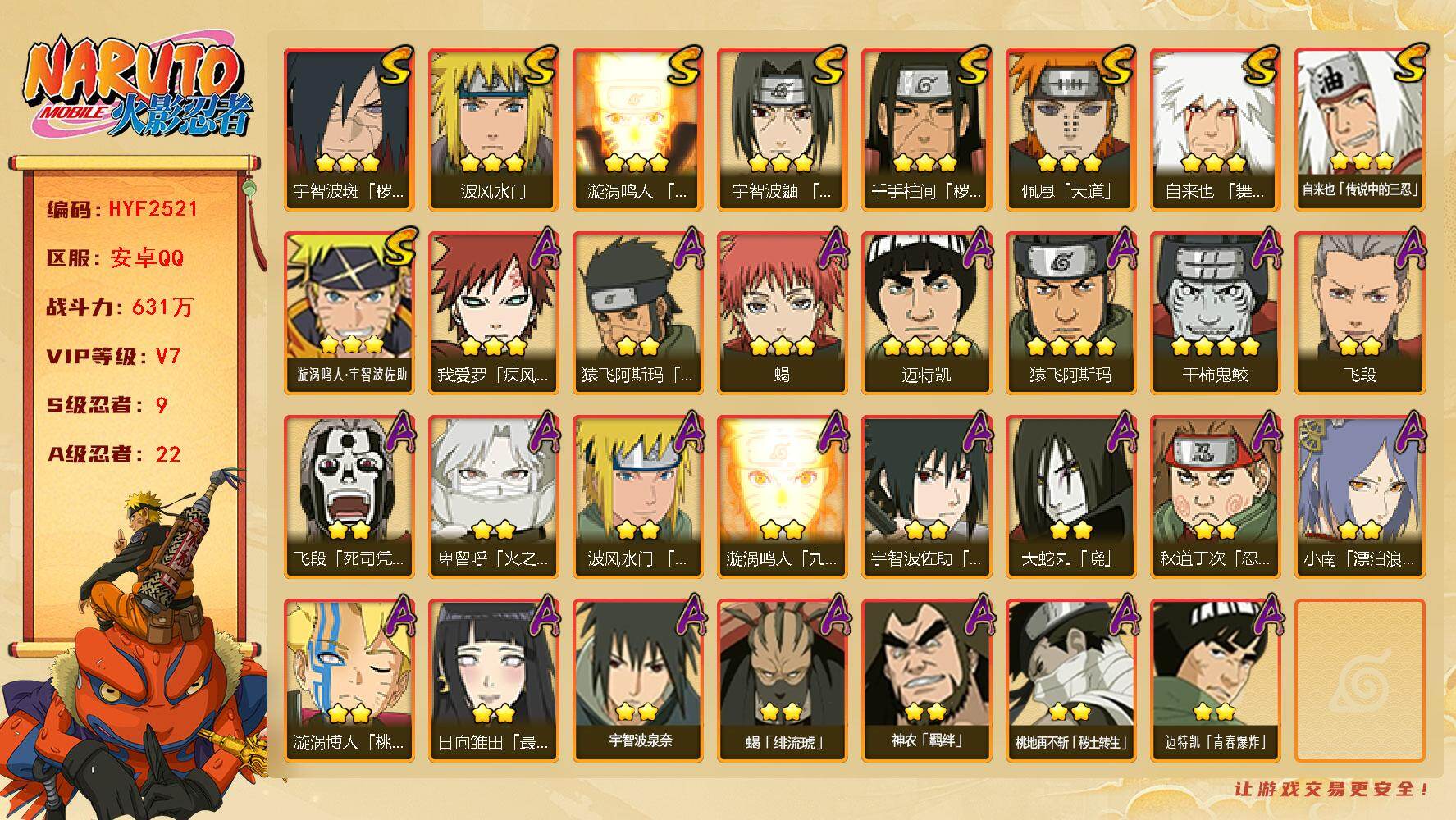
Task: Select the 飞段 A-rank card in second row
Action: tap(1359, 312)
